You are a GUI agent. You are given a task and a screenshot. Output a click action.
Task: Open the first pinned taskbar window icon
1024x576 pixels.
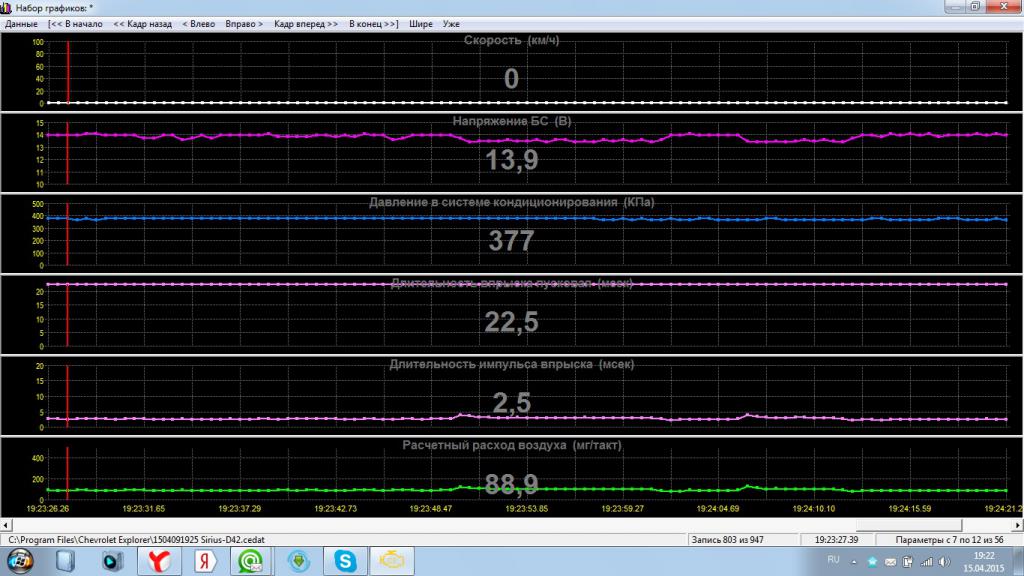click(x=65, y=561)
